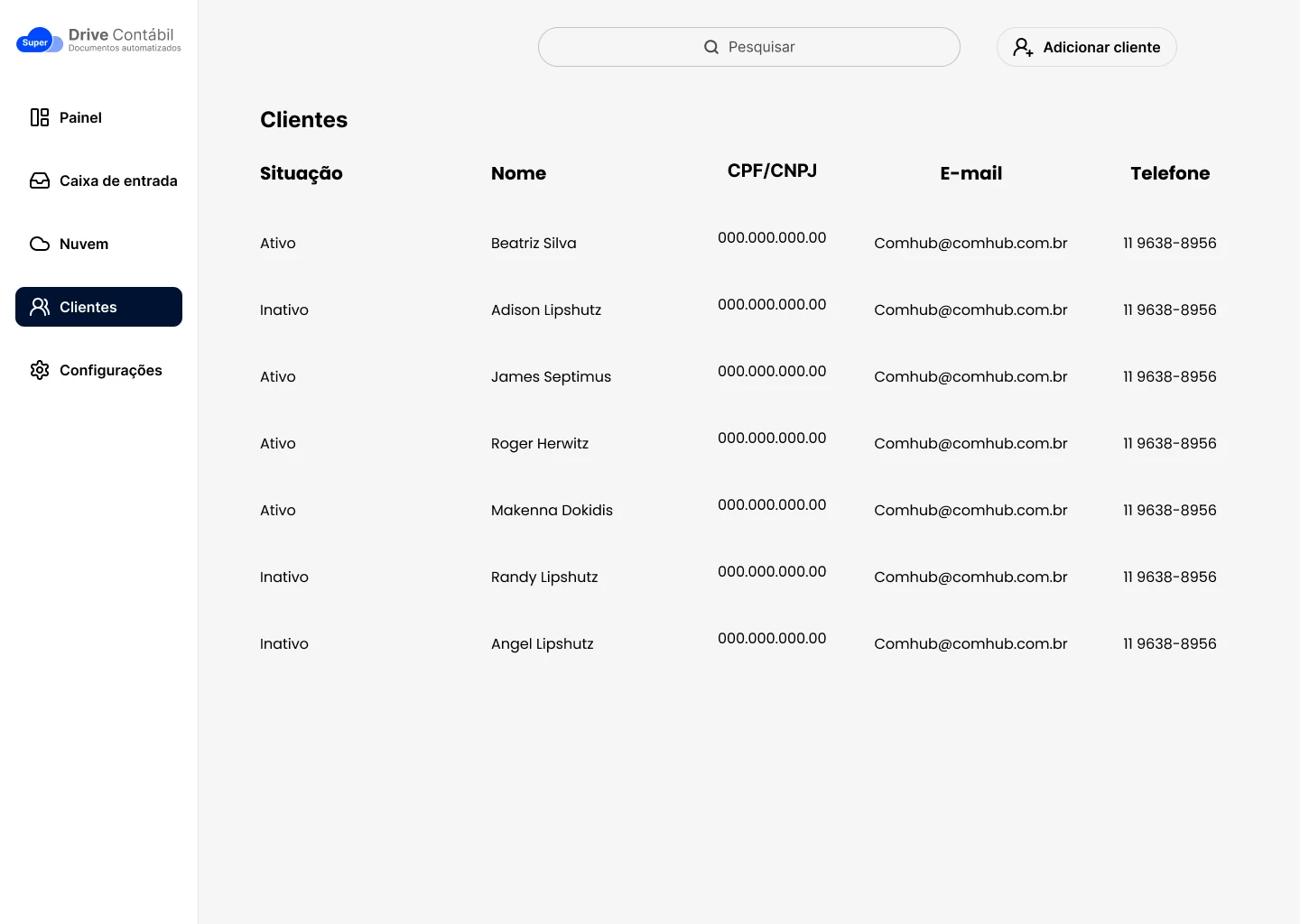Select client Beatriz Silva

pos(534,243)
